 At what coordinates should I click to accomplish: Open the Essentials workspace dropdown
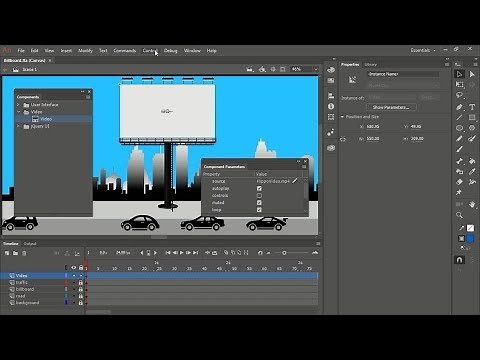(x=423, y=50)
